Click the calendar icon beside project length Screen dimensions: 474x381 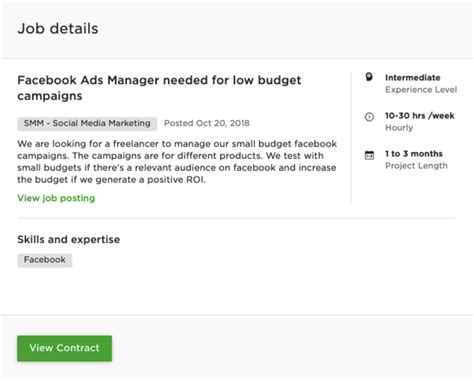(x=369, y=155)
